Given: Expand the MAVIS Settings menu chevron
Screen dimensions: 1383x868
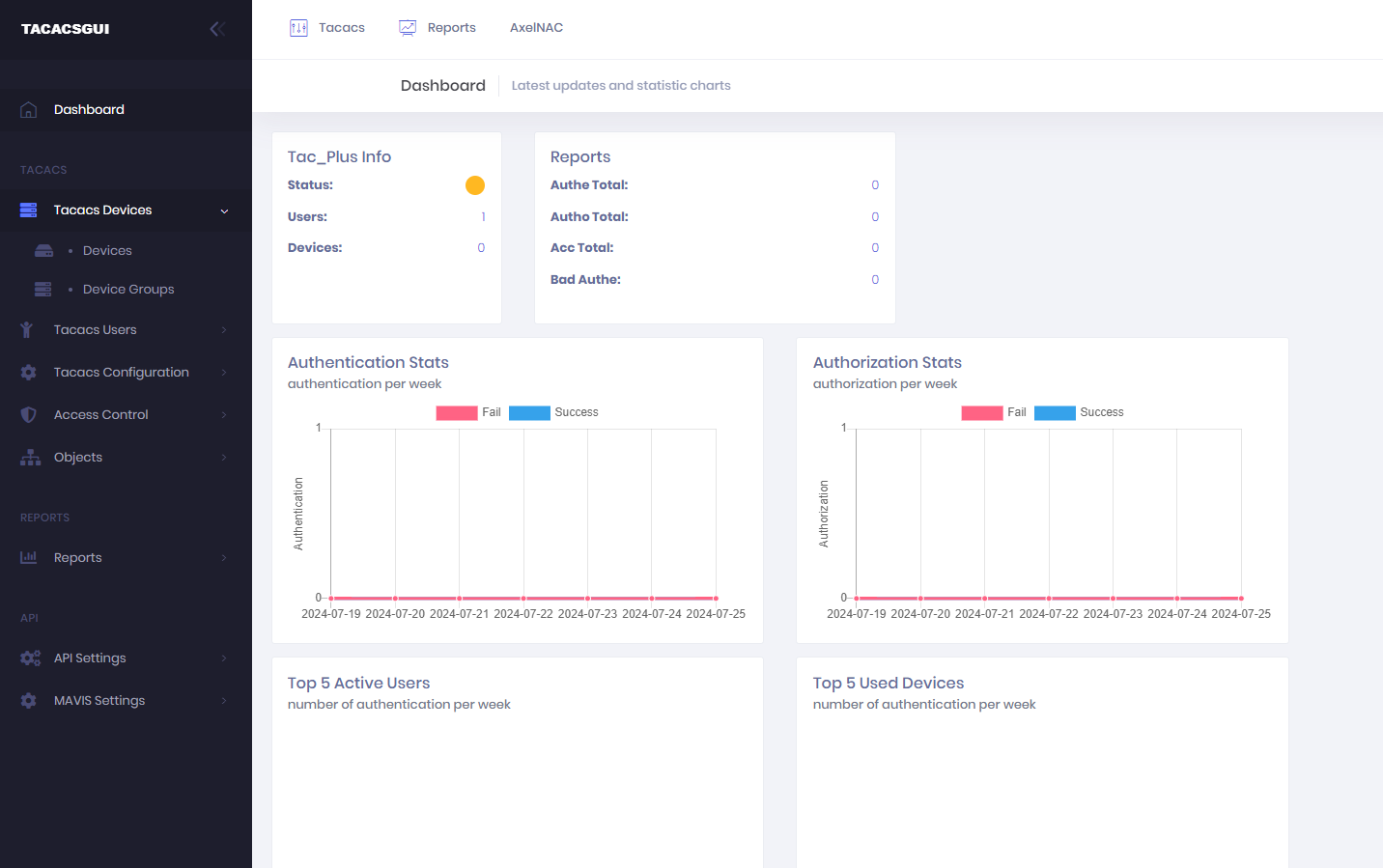Looking at the screenshot, I should [x=224, y=701].
